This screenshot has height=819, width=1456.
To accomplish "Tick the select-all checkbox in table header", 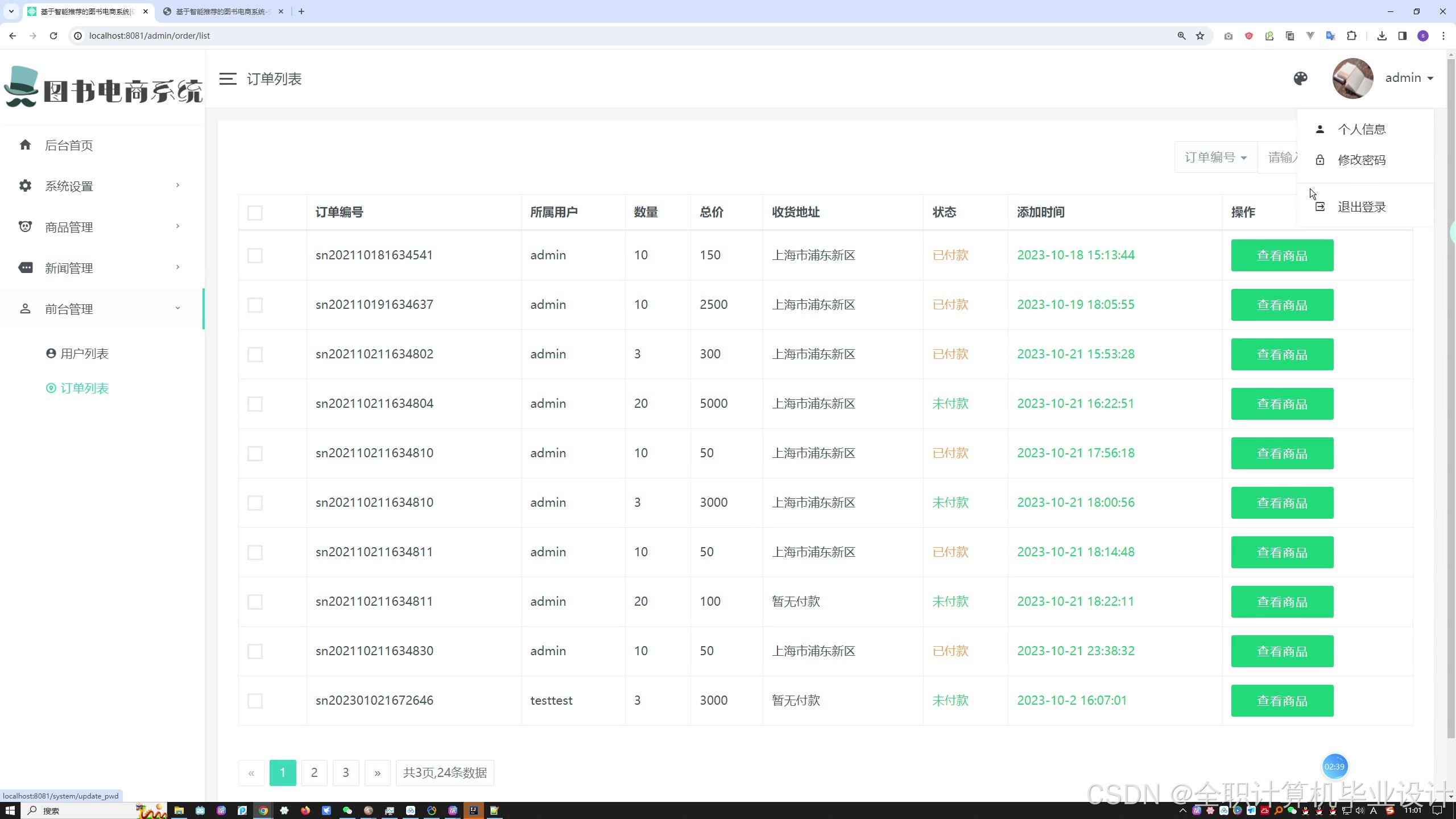I will pos(255,213).
